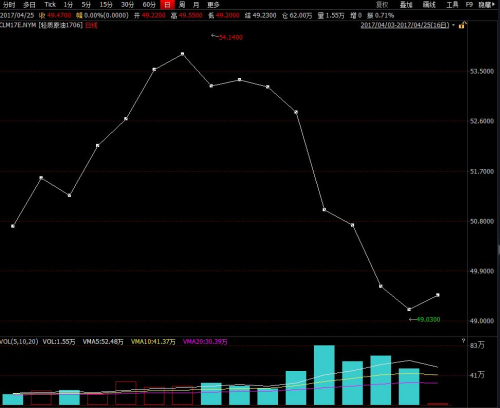Choose the 5分 minute interval
The height and width of the screenshot is (408, 500).
click(86, 5)
